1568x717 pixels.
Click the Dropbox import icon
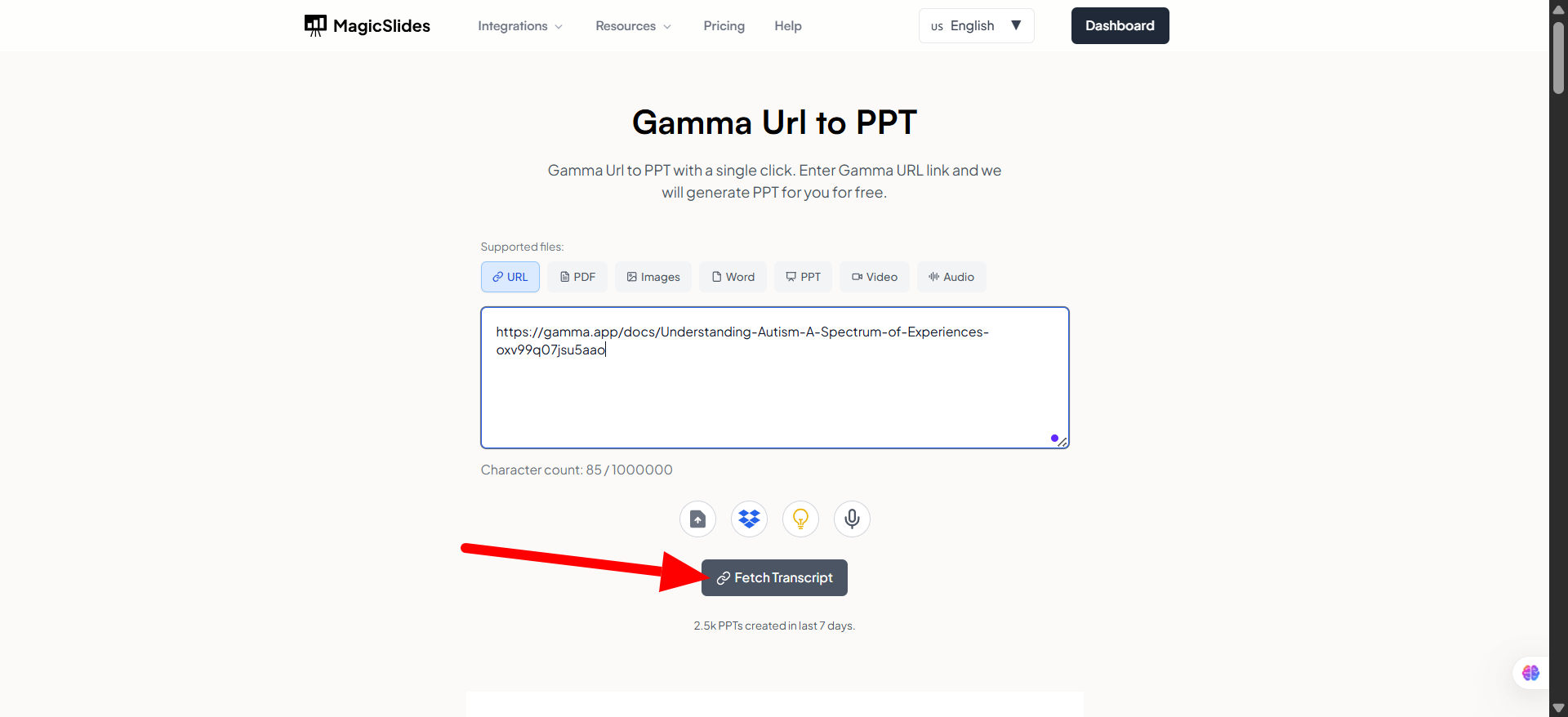point(749,519)
